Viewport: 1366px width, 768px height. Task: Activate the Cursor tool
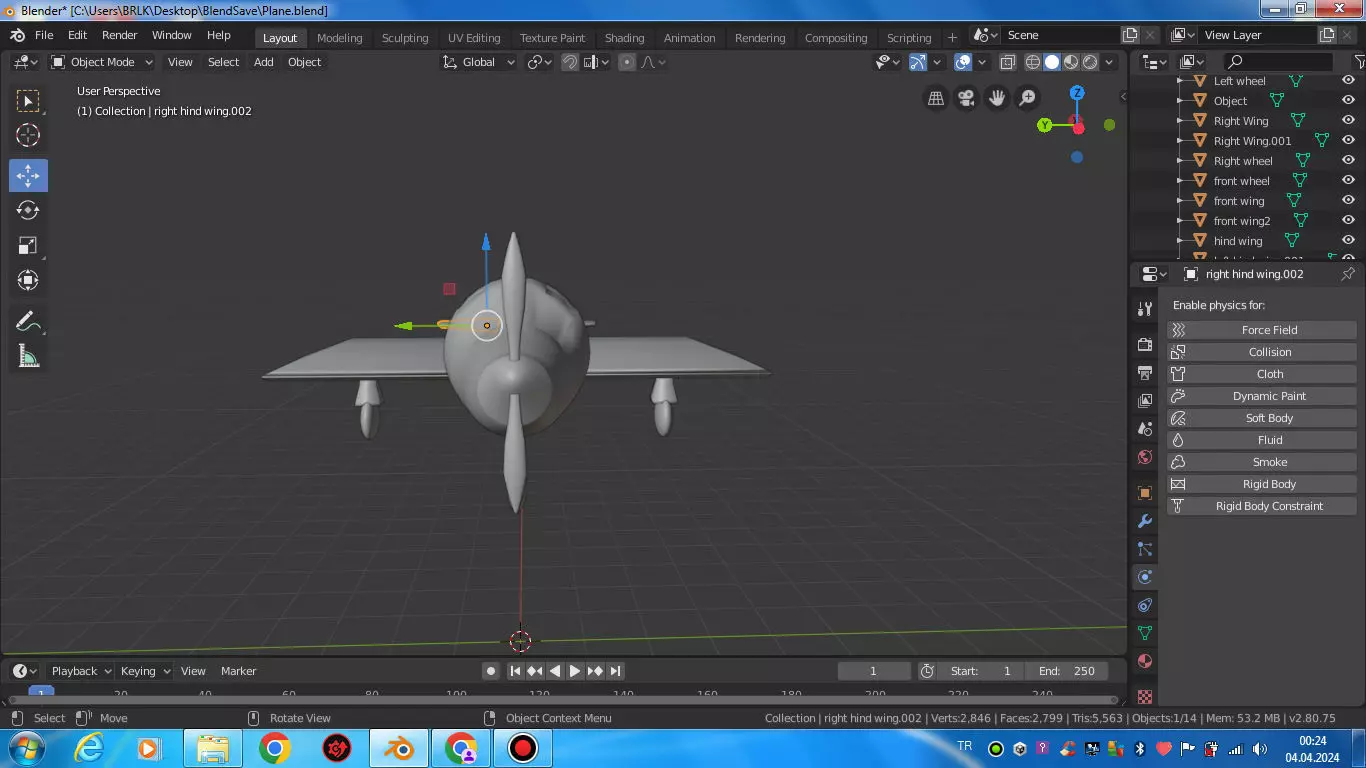pos(28,136)
